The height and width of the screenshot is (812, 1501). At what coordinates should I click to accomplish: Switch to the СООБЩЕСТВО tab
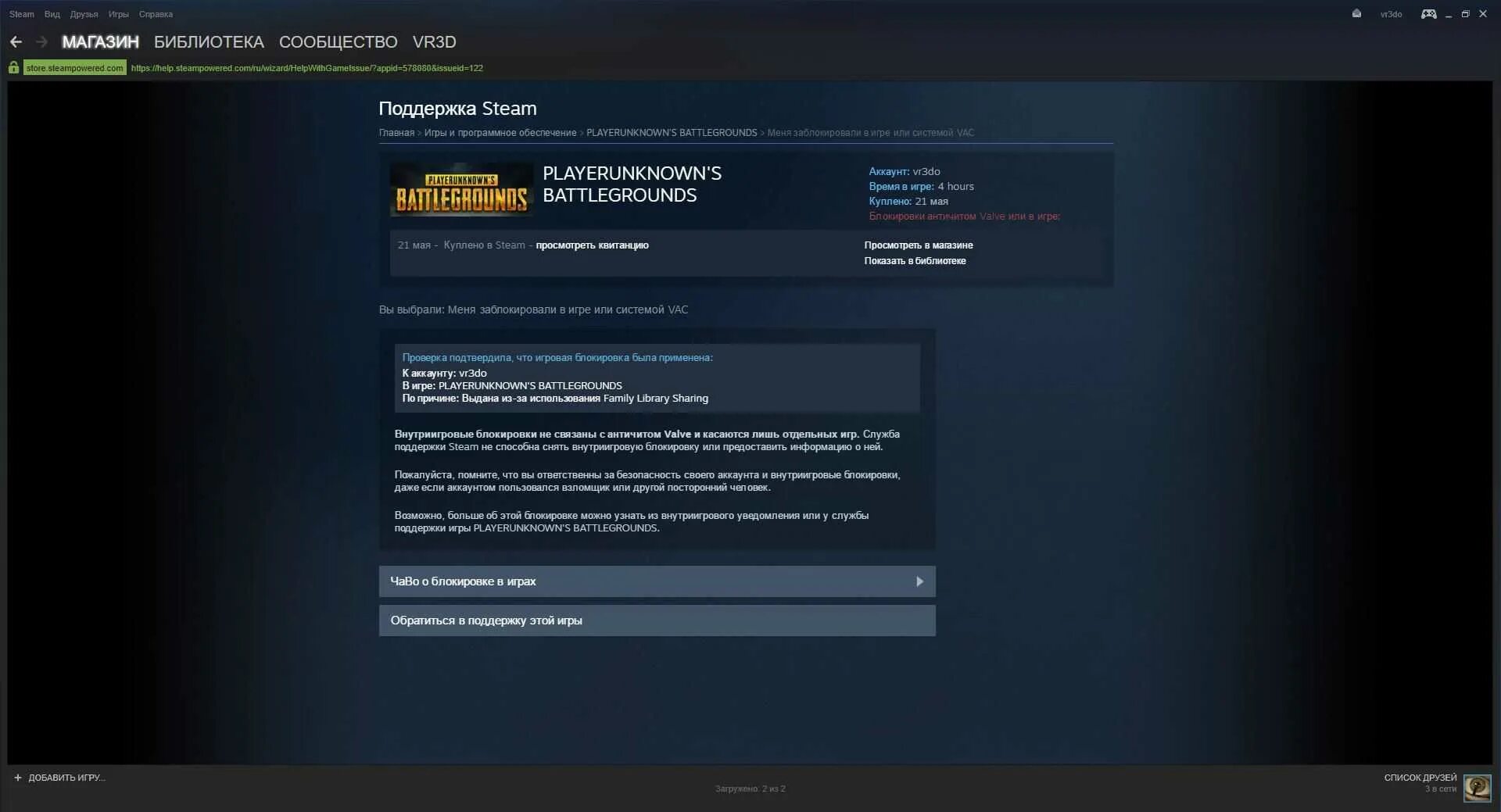coord(338,42)
